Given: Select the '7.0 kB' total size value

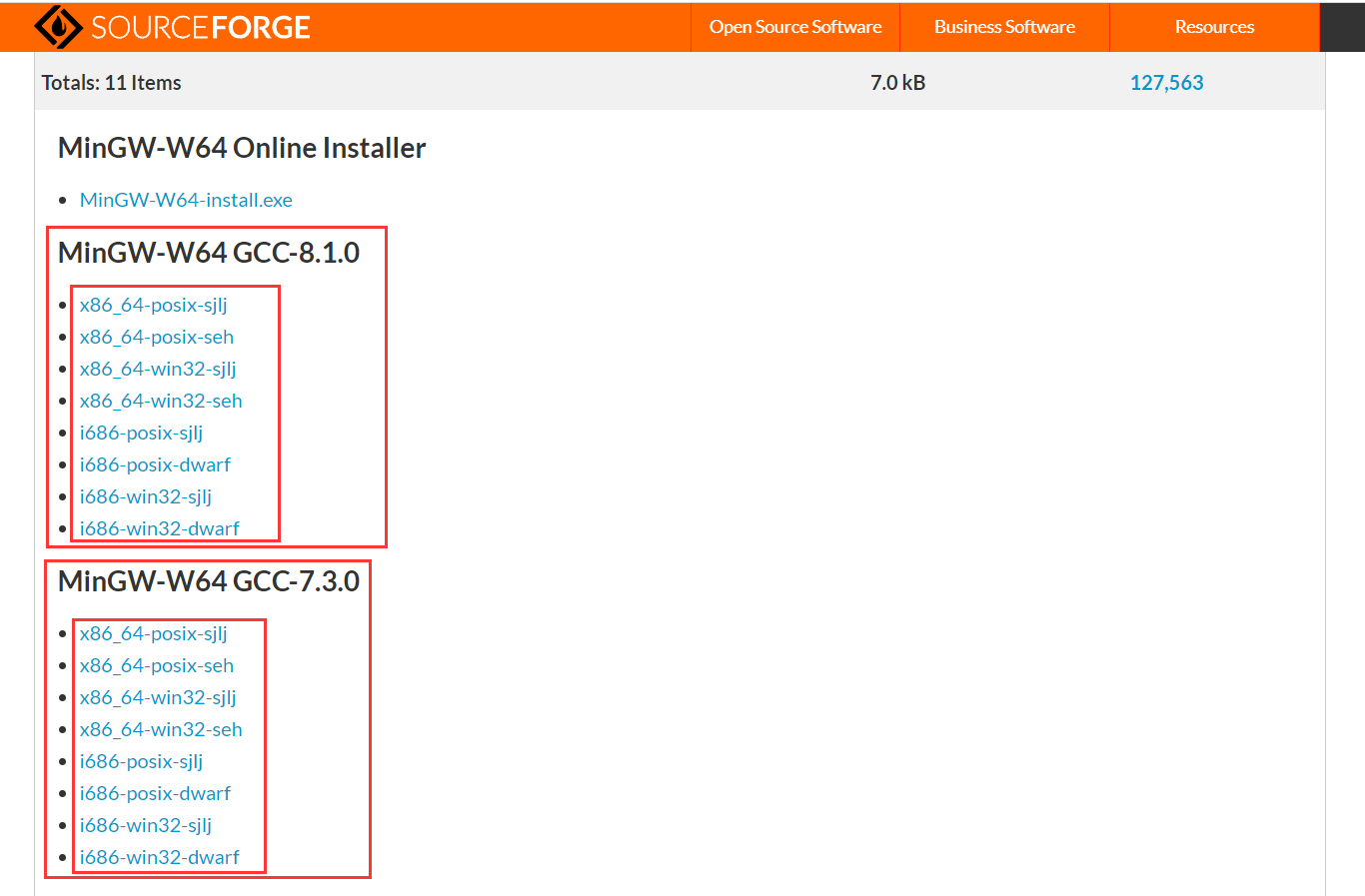Looking at the screenshot, I should tap(897, 83).
